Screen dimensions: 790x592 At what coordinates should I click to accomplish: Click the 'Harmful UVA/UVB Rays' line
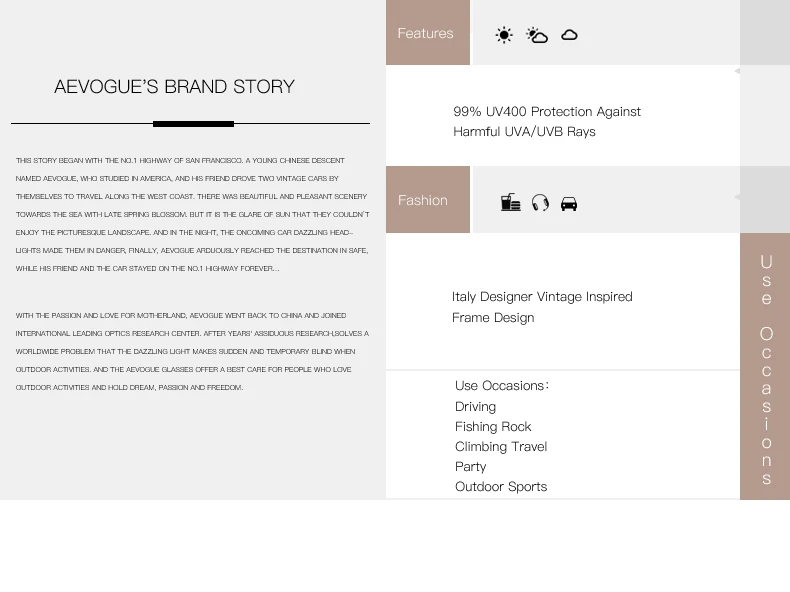click(x=524, y=131)
